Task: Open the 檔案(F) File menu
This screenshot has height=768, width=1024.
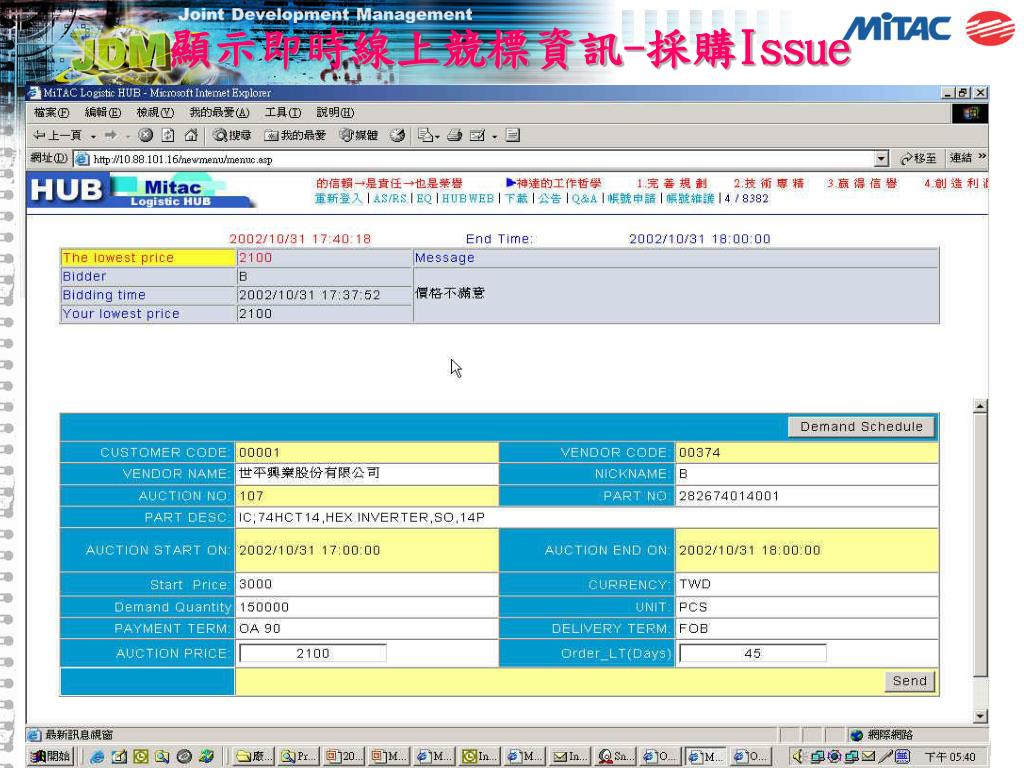Action: (x=51, y=112)
